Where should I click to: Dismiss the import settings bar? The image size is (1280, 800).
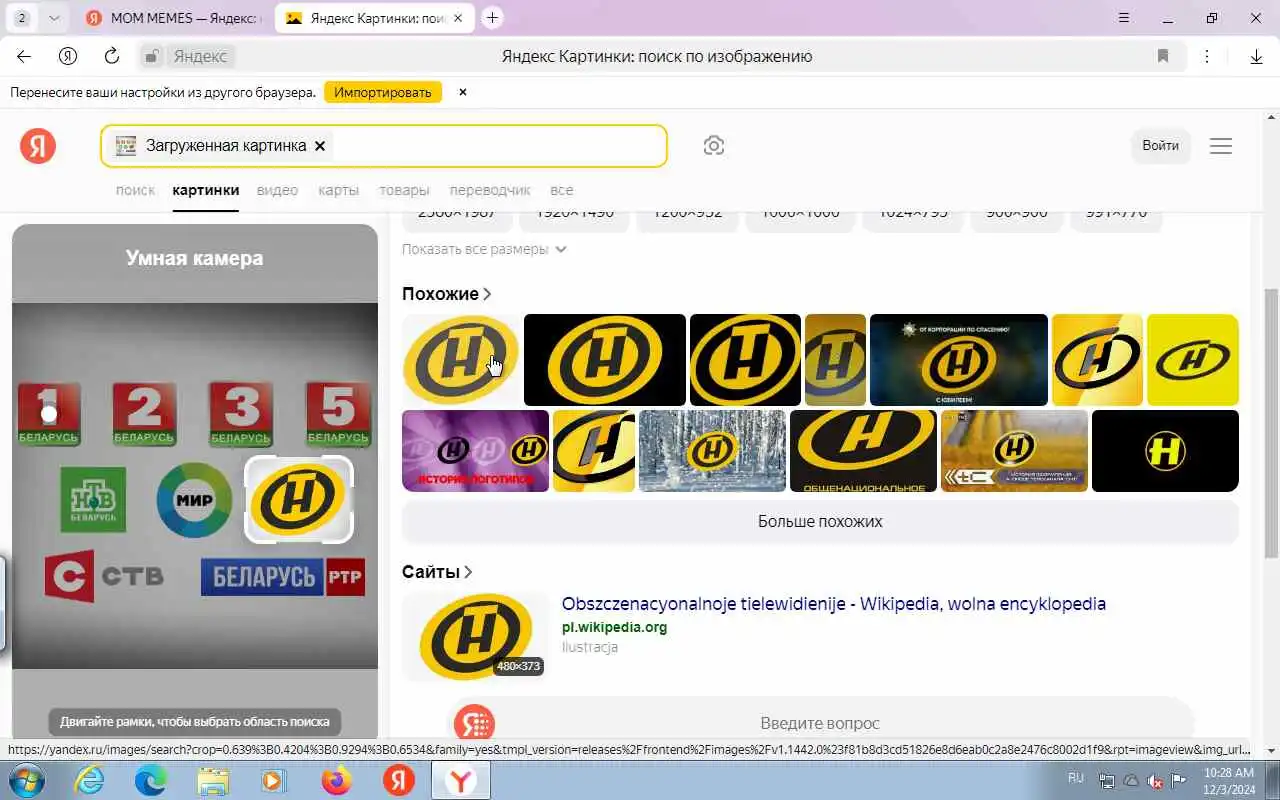(462, 92)
